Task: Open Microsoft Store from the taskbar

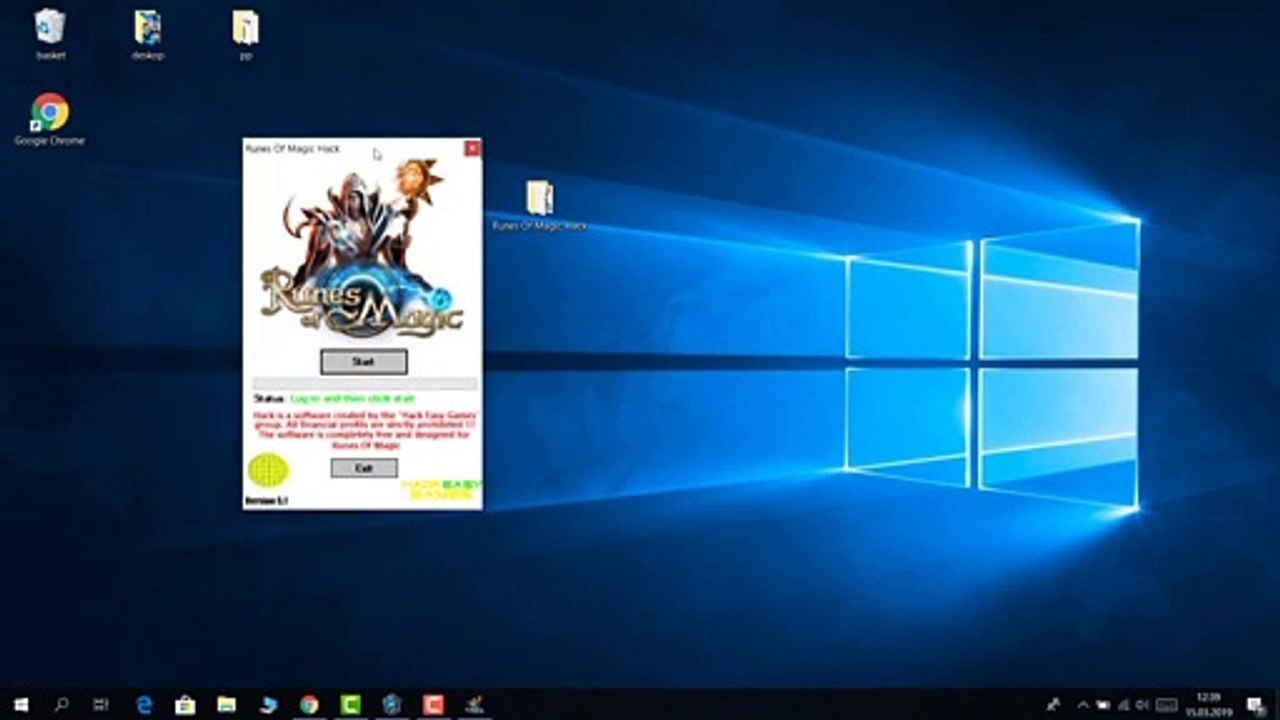Action: tap(185, 705)
